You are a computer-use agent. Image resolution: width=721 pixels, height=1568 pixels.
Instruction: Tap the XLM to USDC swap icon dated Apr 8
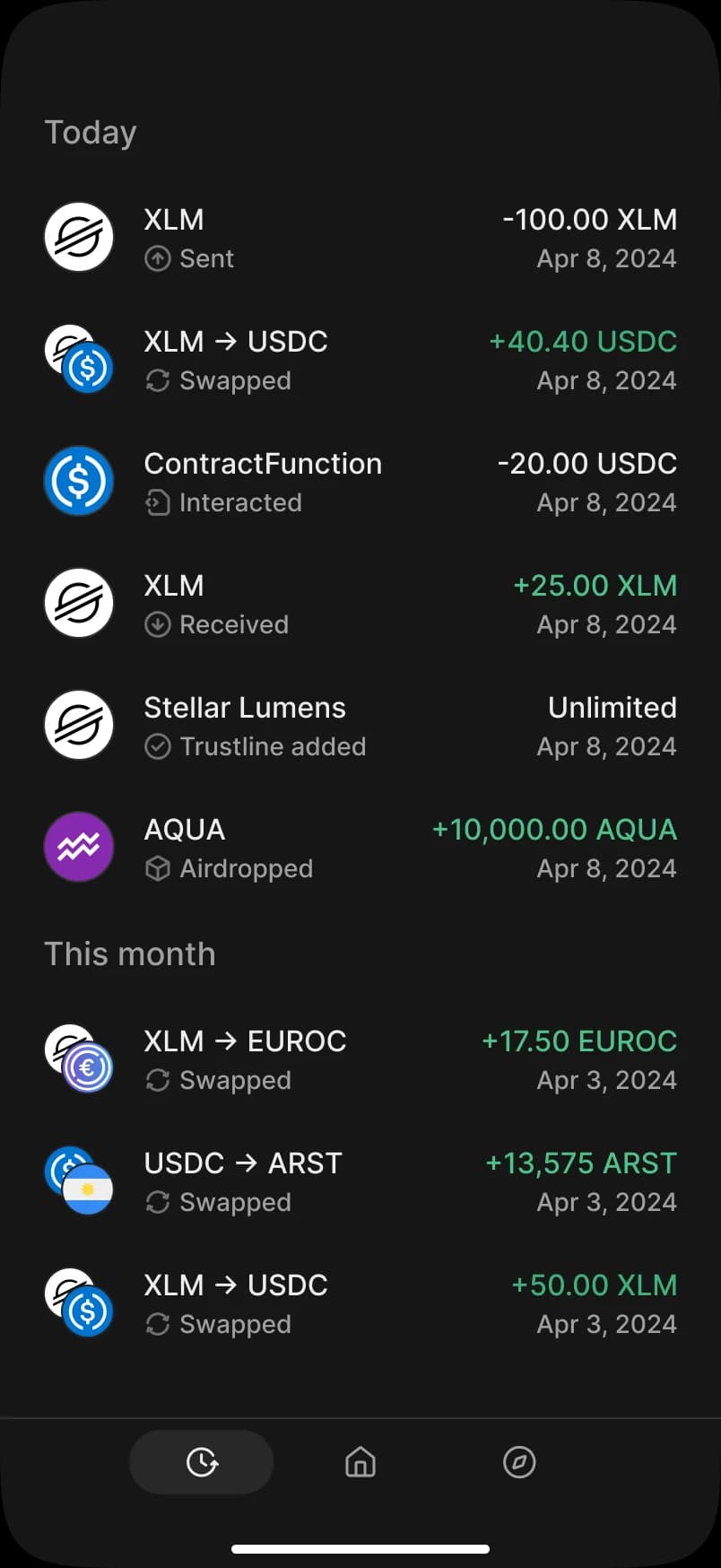[x=79, y=360]
